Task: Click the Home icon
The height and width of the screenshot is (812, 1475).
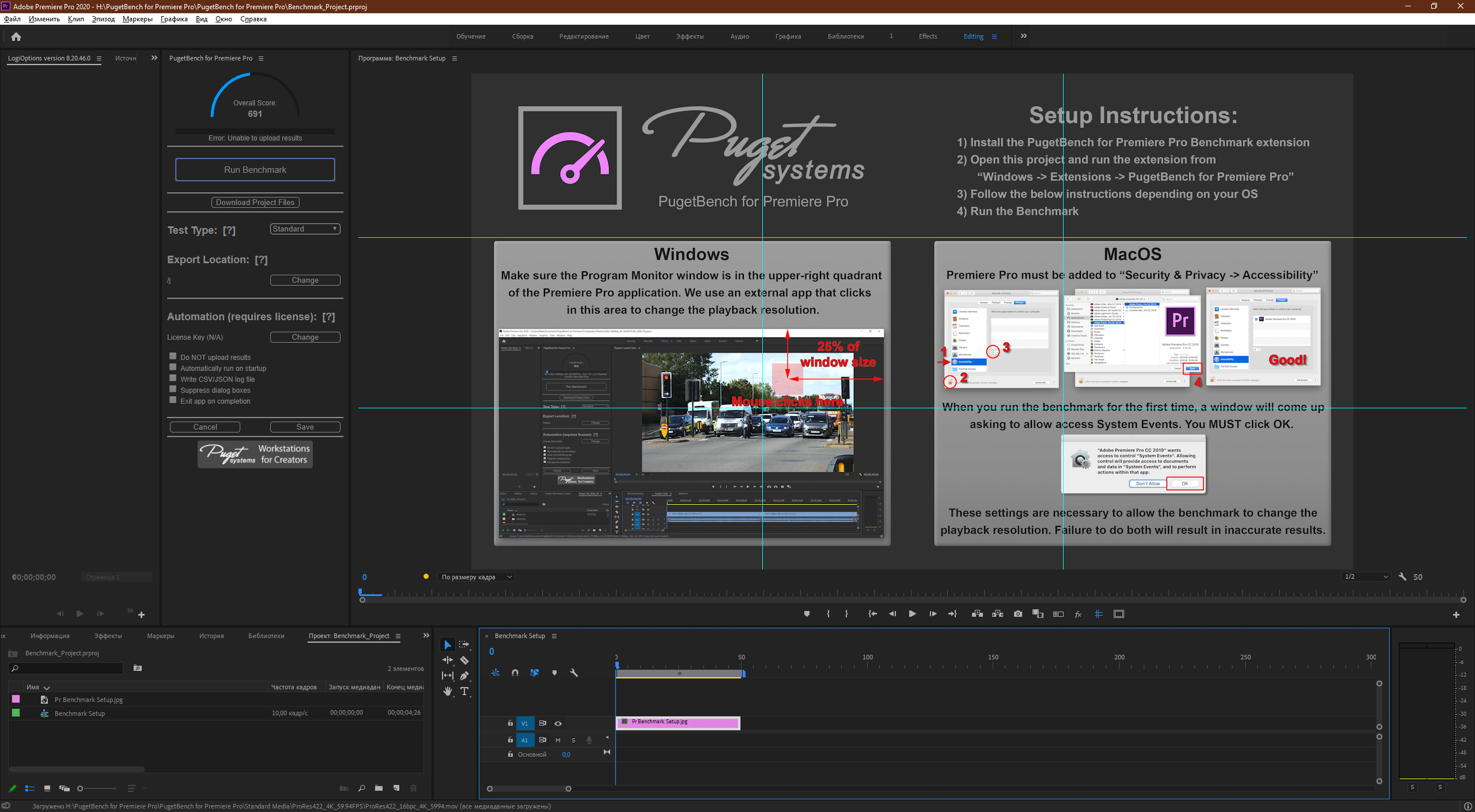Action: [16, 37]
